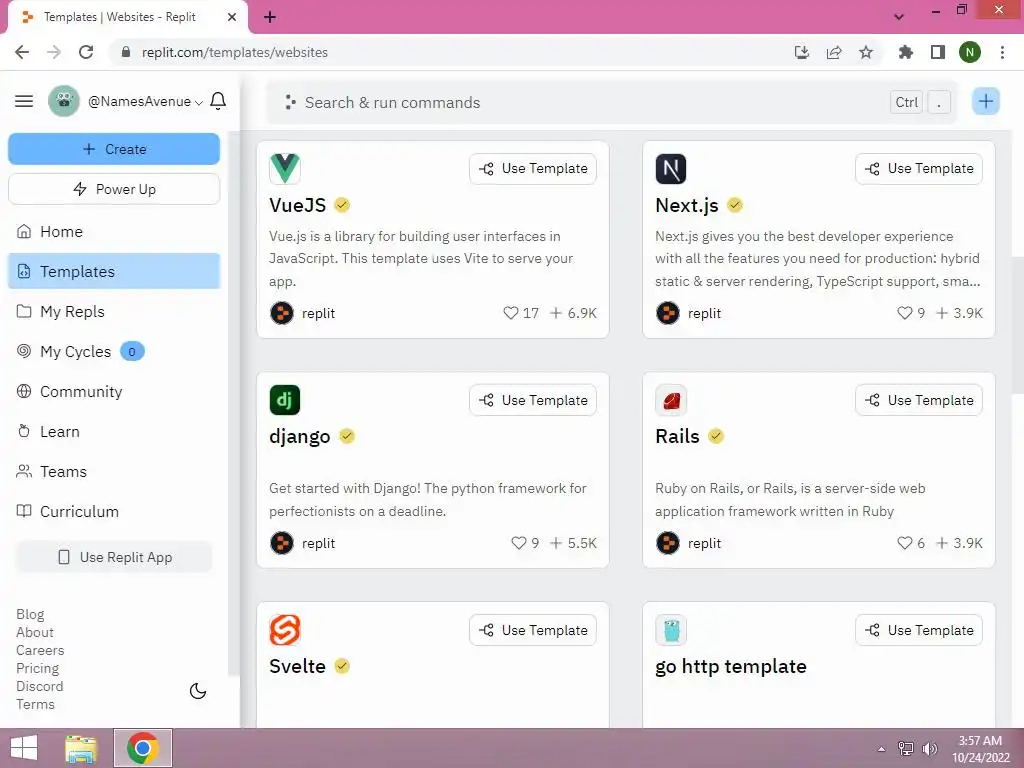The width and height of the screenshot is (1024, 768).
Task: Click the taskbar volume icon
Action: point(929,749)
